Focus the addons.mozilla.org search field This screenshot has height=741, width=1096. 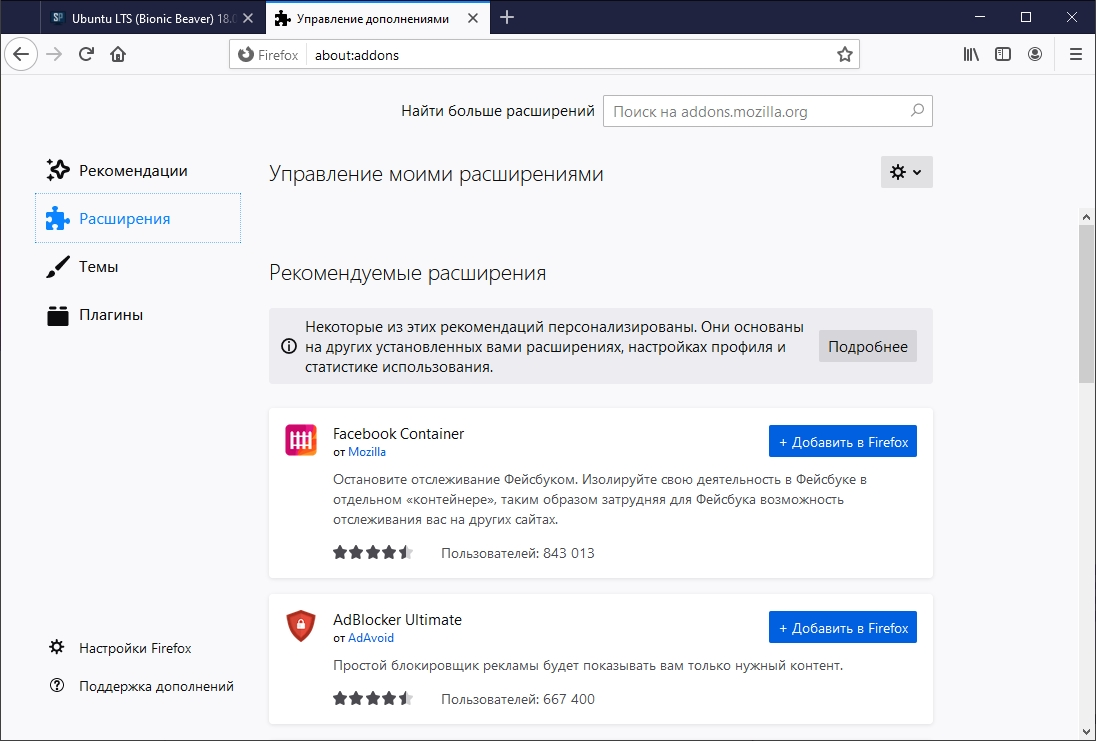767,111
